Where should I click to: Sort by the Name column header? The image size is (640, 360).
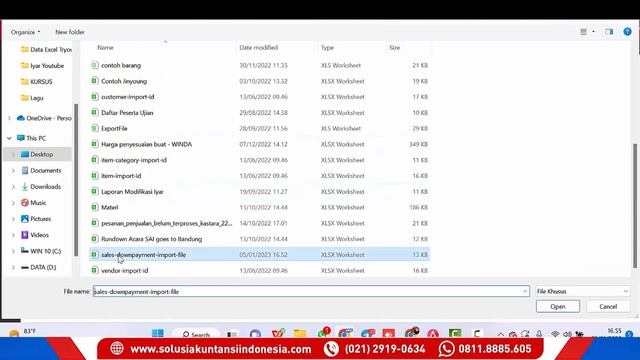coord(105,48)
